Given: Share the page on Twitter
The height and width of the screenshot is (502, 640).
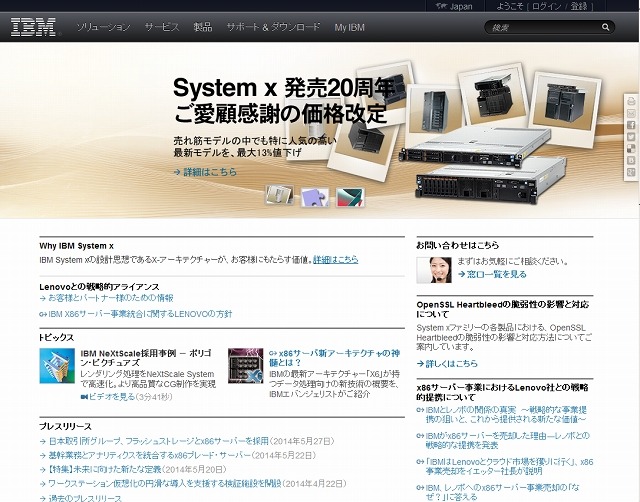Looking at the screenshot, I should pyautogui.click(x=631, y=137).
